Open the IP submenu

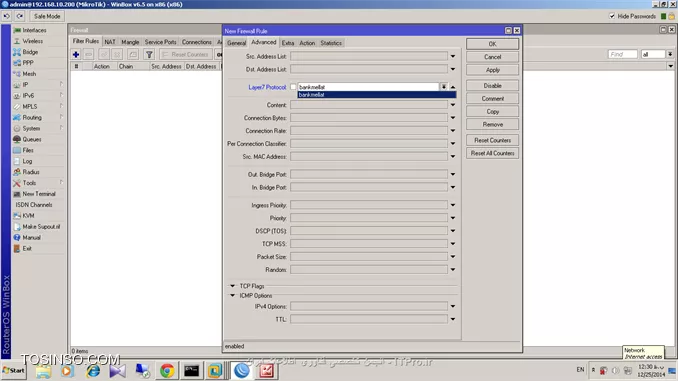coord(26,85)
